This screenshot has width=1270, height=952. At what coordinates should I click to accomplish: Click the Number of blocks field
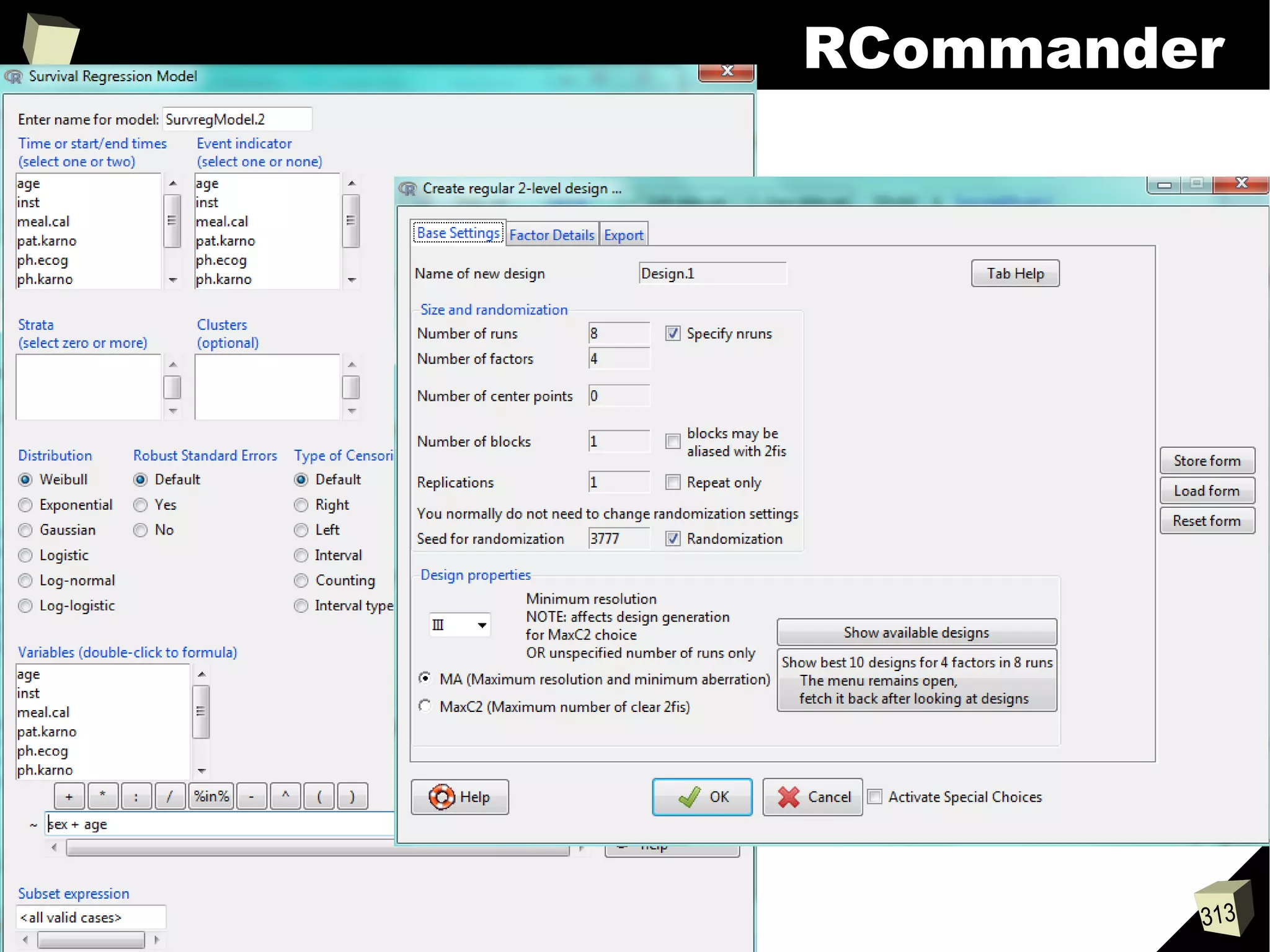pyautogui.click(x=619, y=441)
